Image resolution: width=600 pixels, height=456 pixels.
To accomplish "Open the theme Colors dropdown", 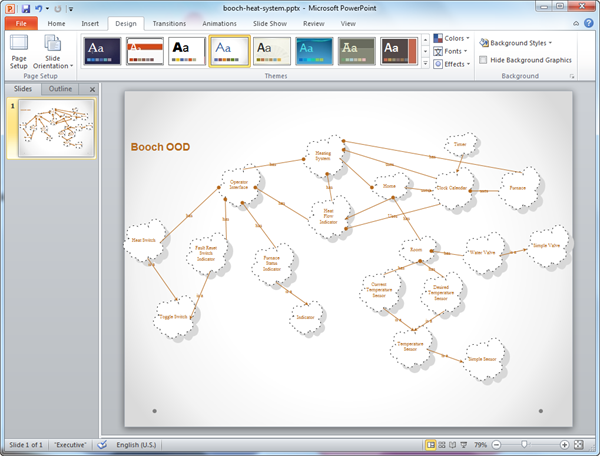I will pos(452,38).
